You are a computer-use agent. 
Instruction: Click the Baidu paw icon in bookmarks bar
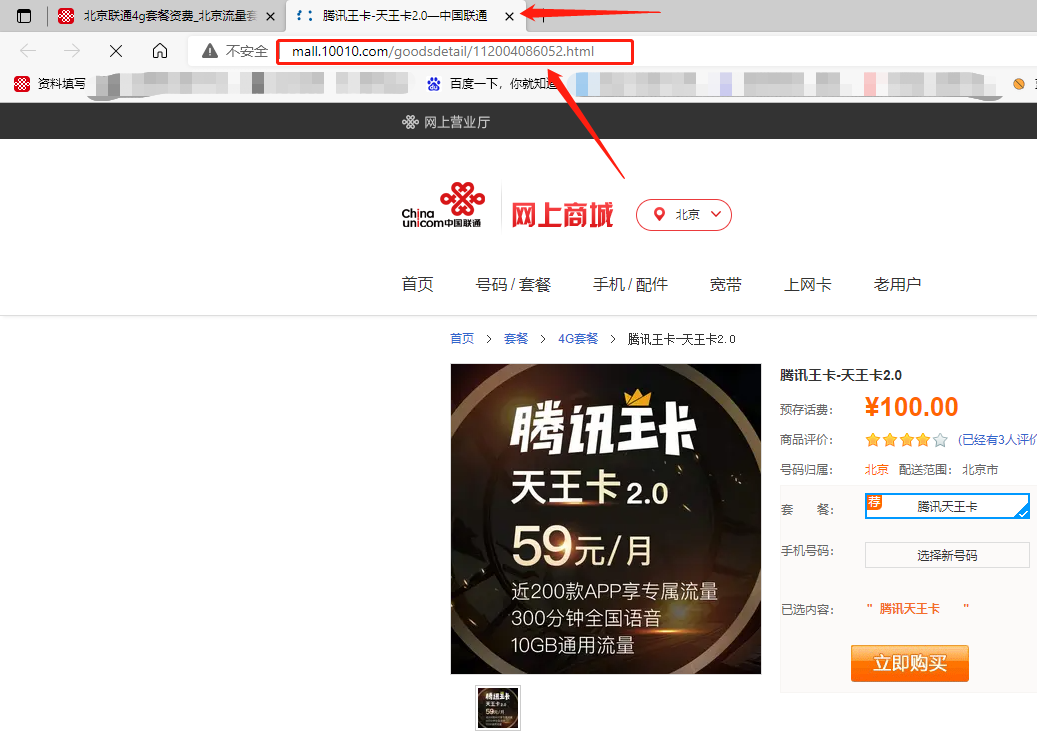point(434,83)
